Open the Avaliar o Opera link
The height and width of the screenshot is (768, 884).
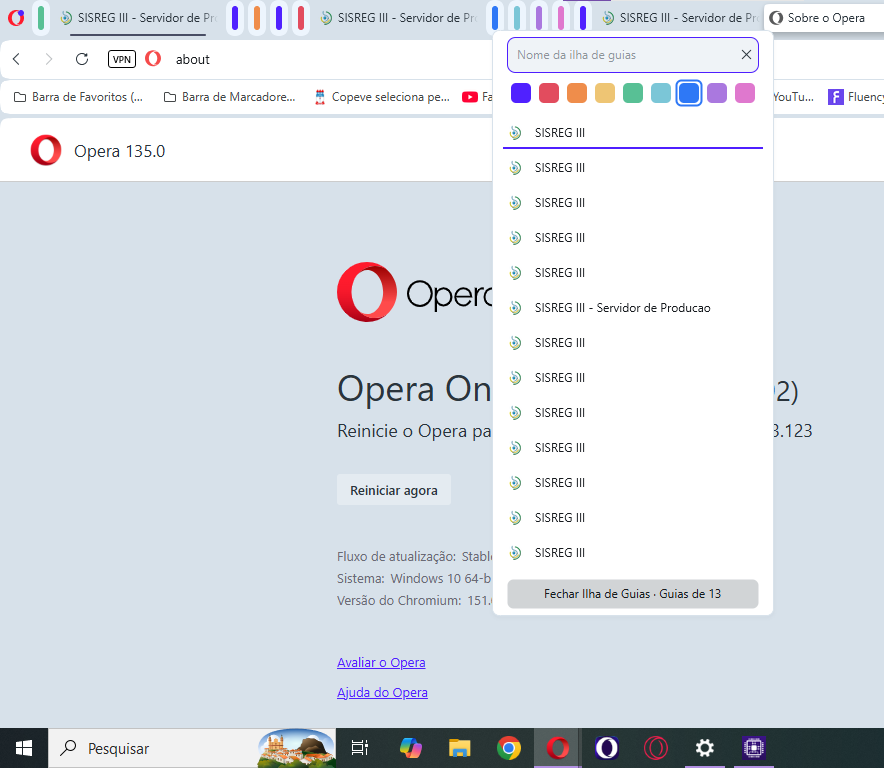click(x=381, y=663)
